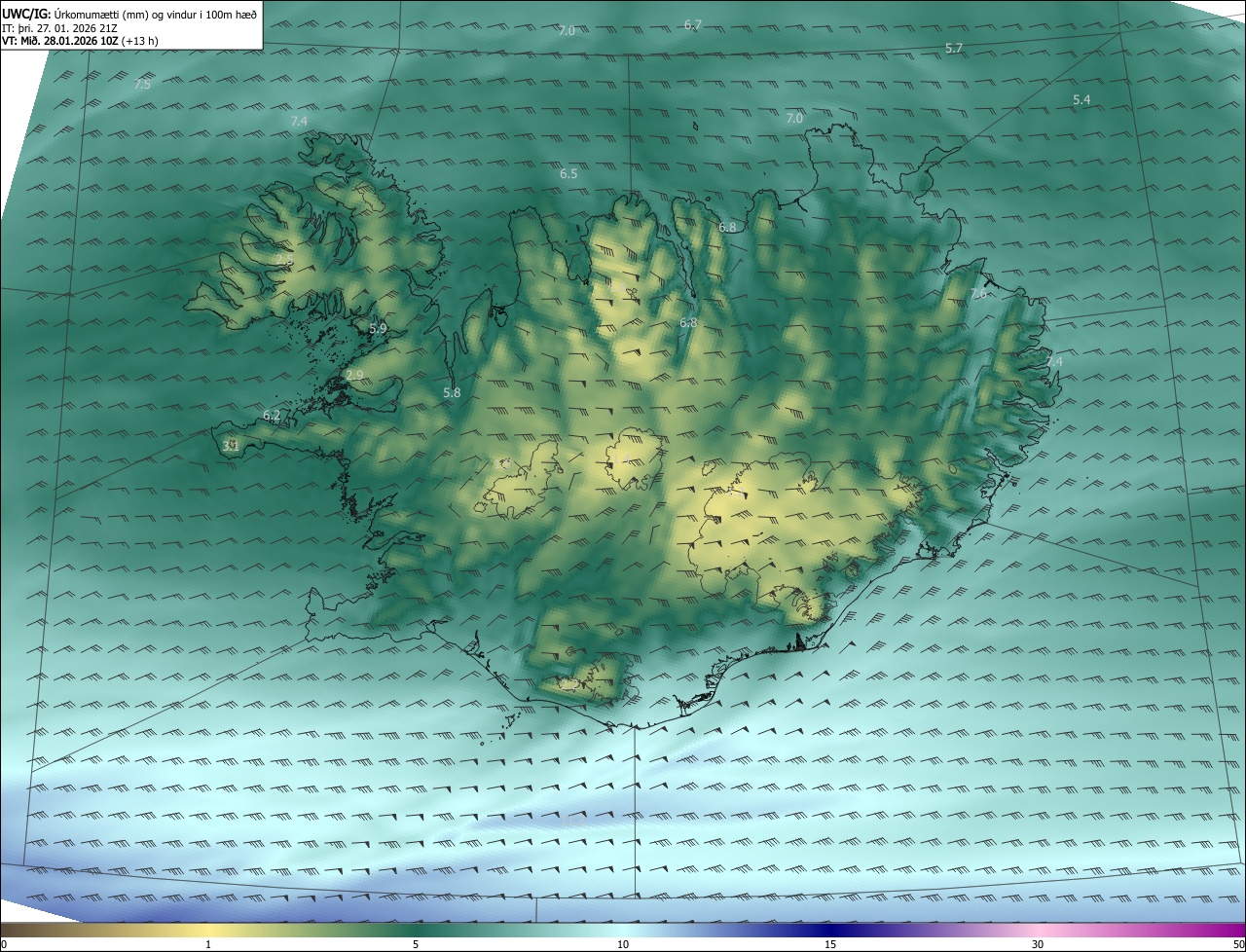
Task: Click the 7.4 label north of the Westfjords
Action: 299,120
